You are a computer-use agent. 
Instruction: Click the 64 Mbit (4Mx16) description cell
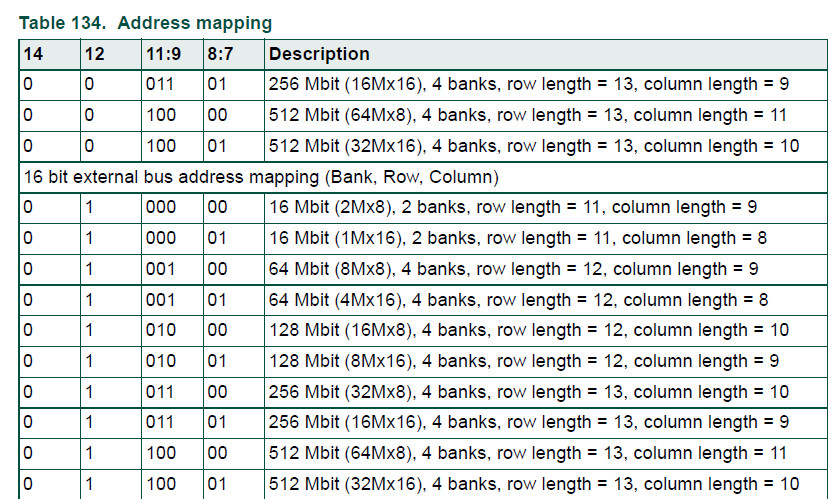546,300
